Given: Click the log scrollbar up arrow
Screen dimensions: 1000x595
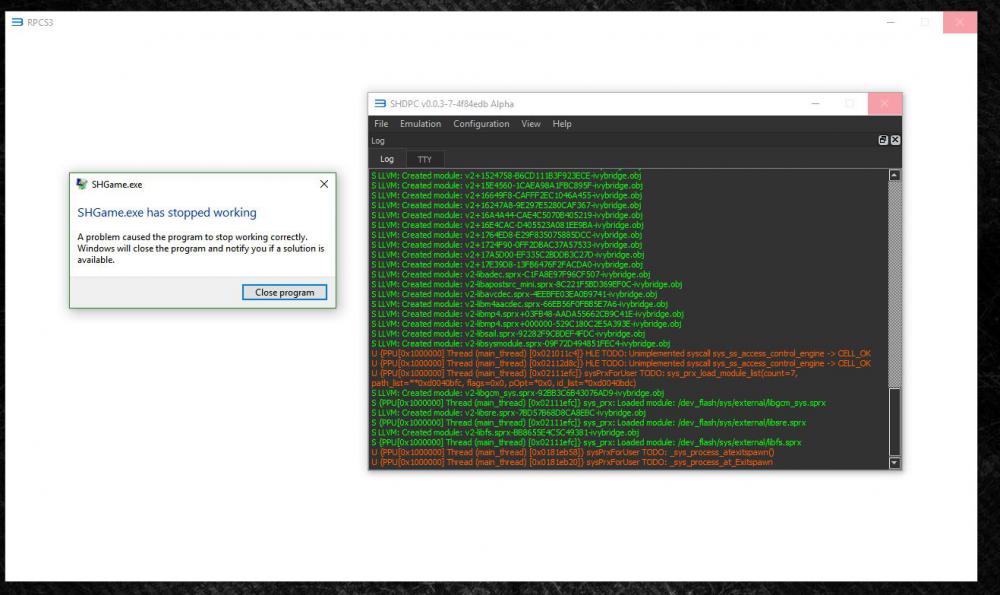Looking at the screenshot, I should 895,175.
